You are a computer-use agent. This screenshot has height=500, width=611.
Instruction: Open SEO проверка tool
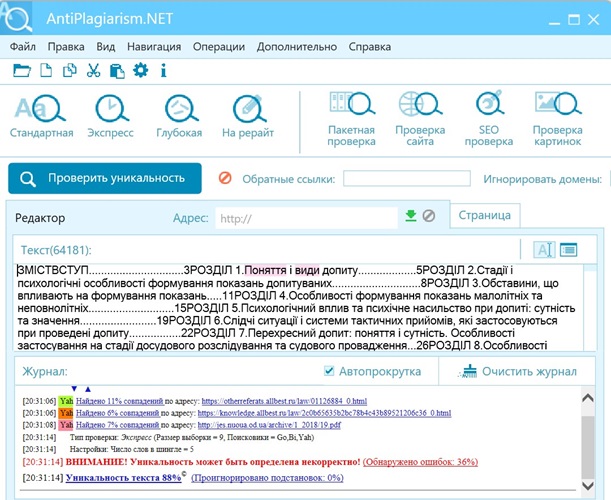click(x=489, y=119)
